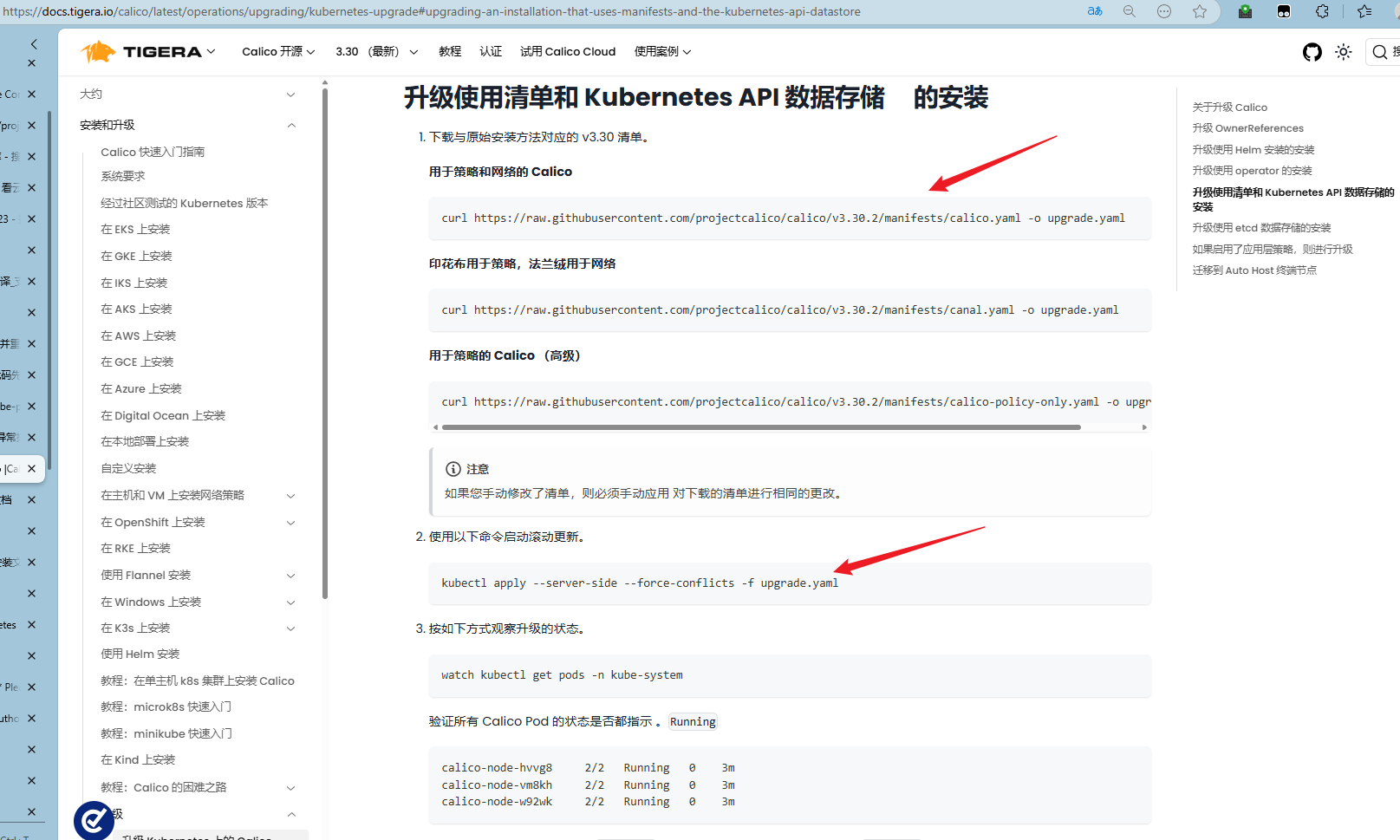Image resolution: width=1400 pixels, height=840 pixels.
Task: Bookmark page with the star icon
Action: click(x=1199, y=11)
